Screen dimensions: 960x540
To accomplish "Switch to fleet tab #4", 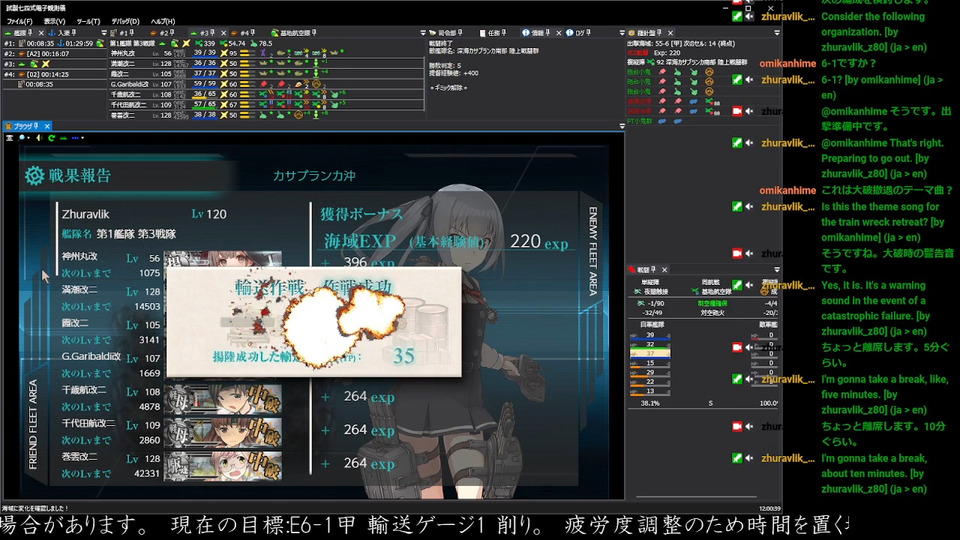I will coord(244,33).
